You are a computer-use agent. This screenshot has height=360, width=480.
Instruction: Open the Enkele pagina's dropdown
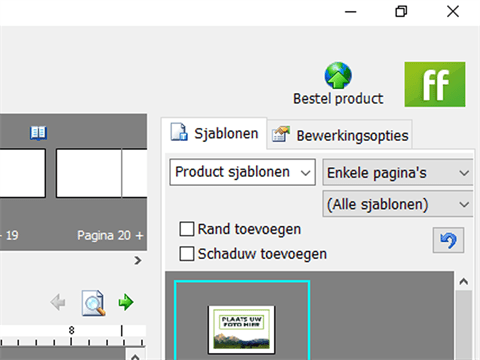[x=398, y=173]
